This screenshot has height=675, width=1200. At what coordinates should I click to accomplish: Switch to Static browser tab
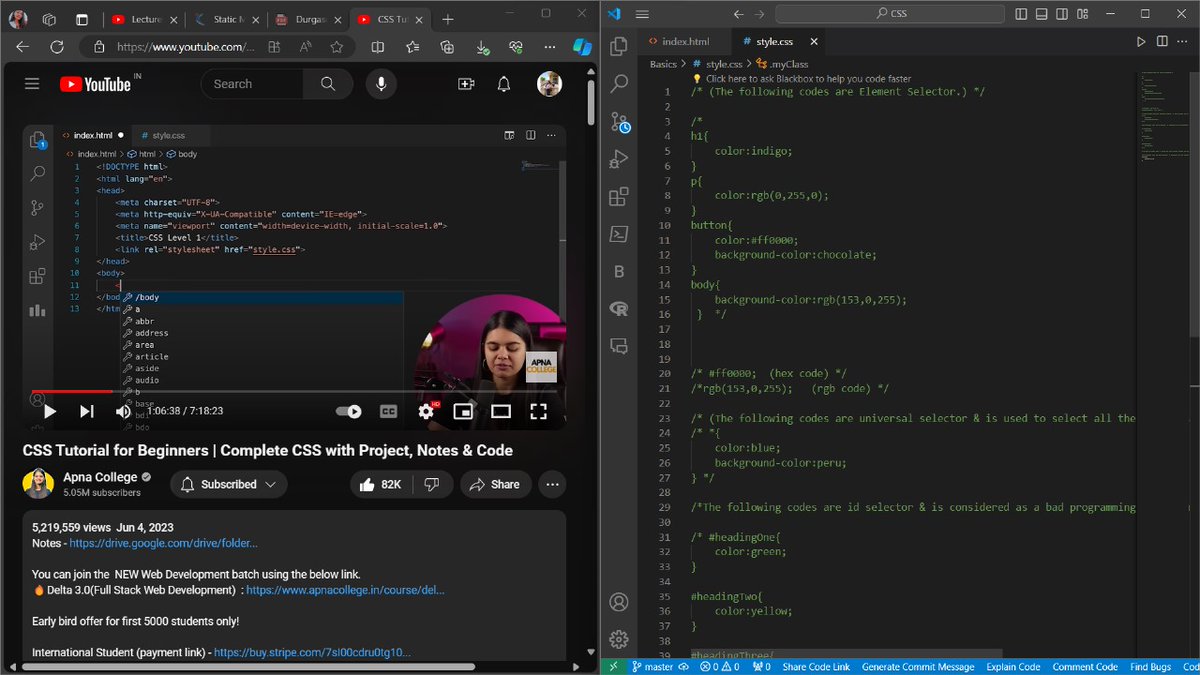tap(226, 19)
